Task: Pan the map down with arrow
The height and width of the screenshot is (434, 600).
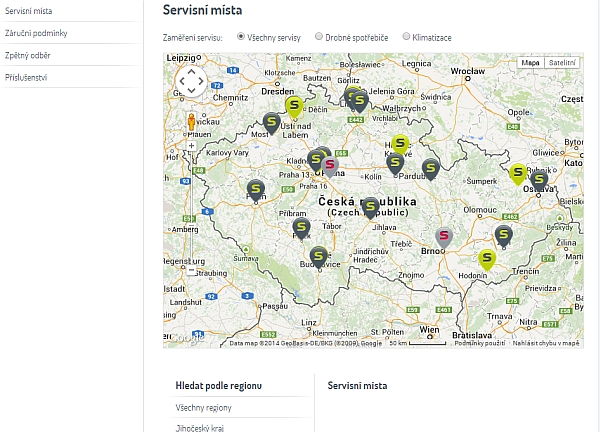Action: point(191,91)
